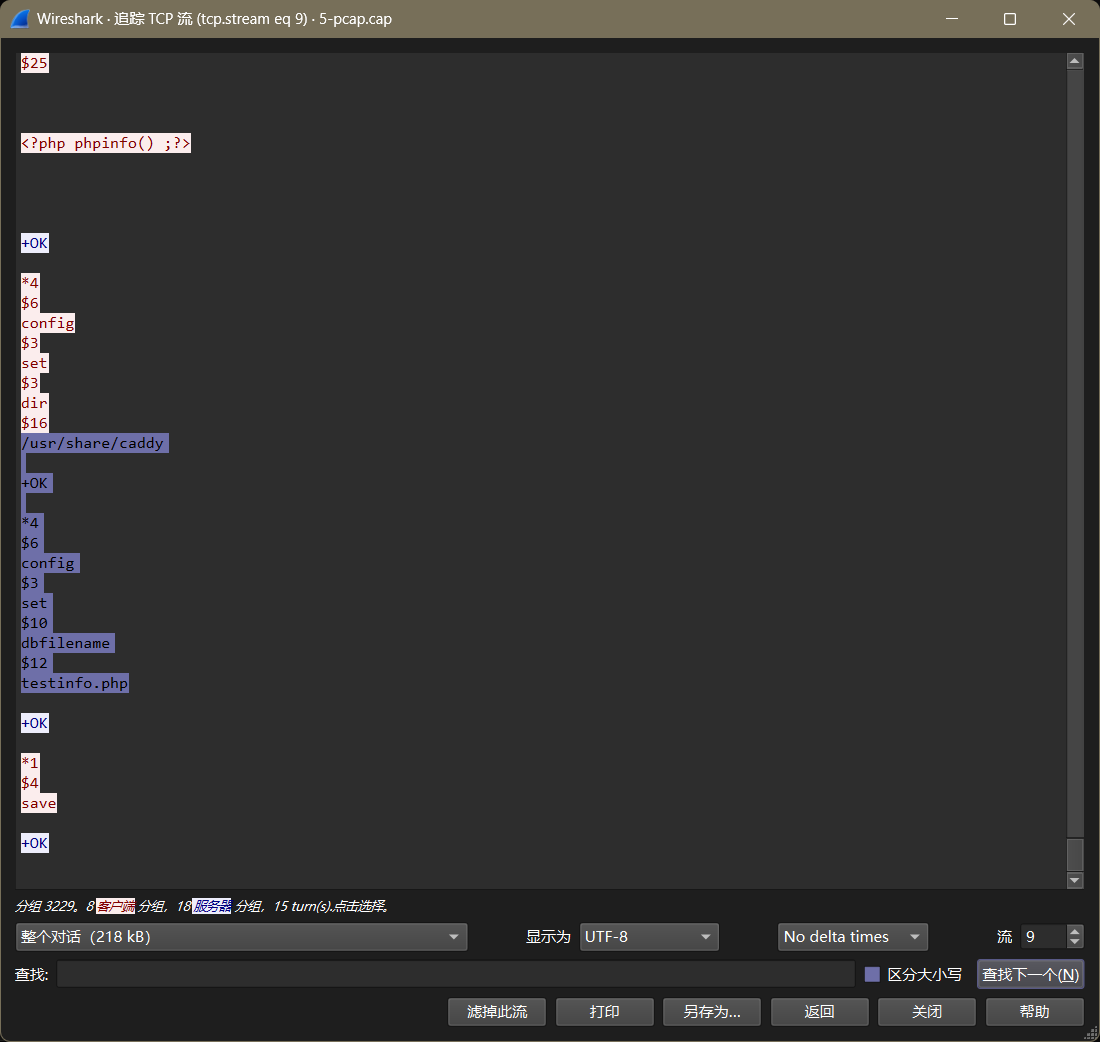1100x1042 pixels.
Task: Open the UTF-8 display format dropdown
Action: (649, 937)
